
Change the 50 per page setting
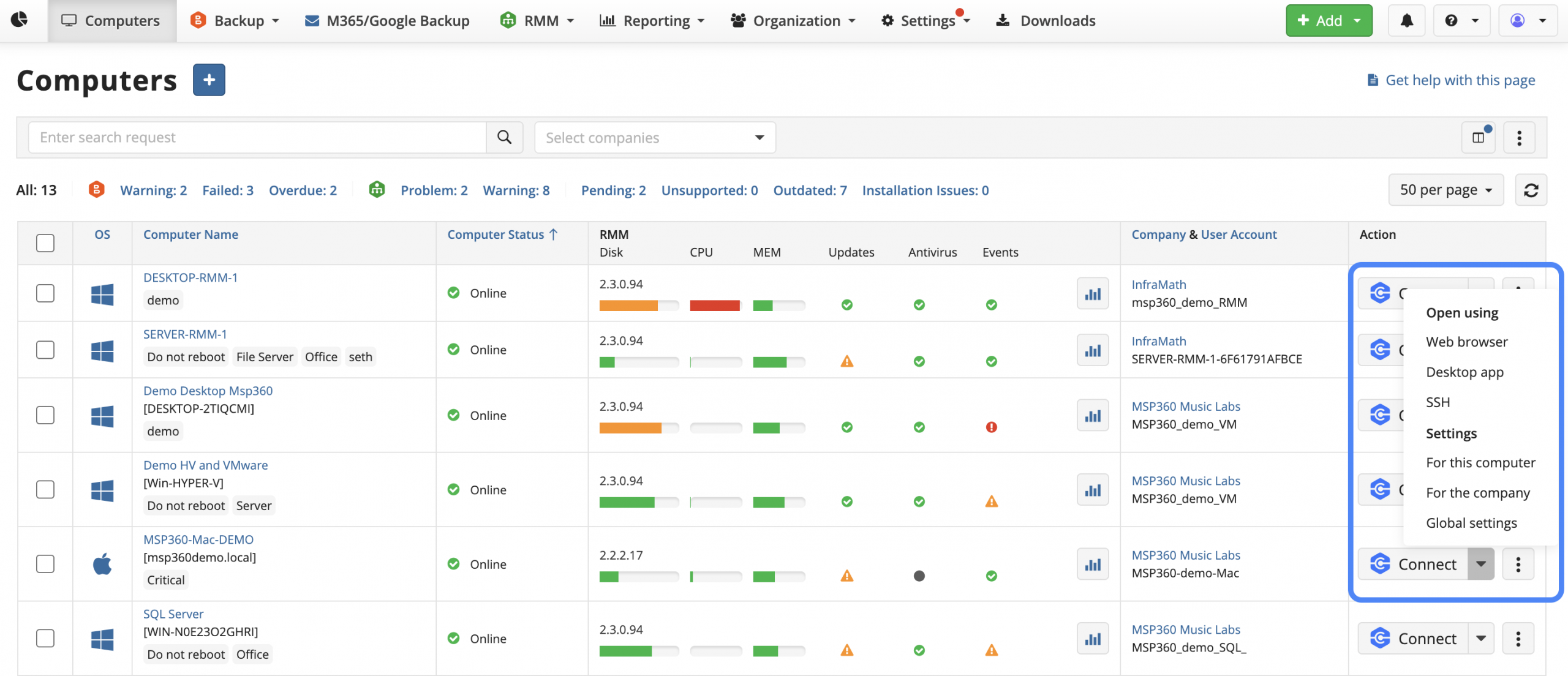coord(1445,190)
